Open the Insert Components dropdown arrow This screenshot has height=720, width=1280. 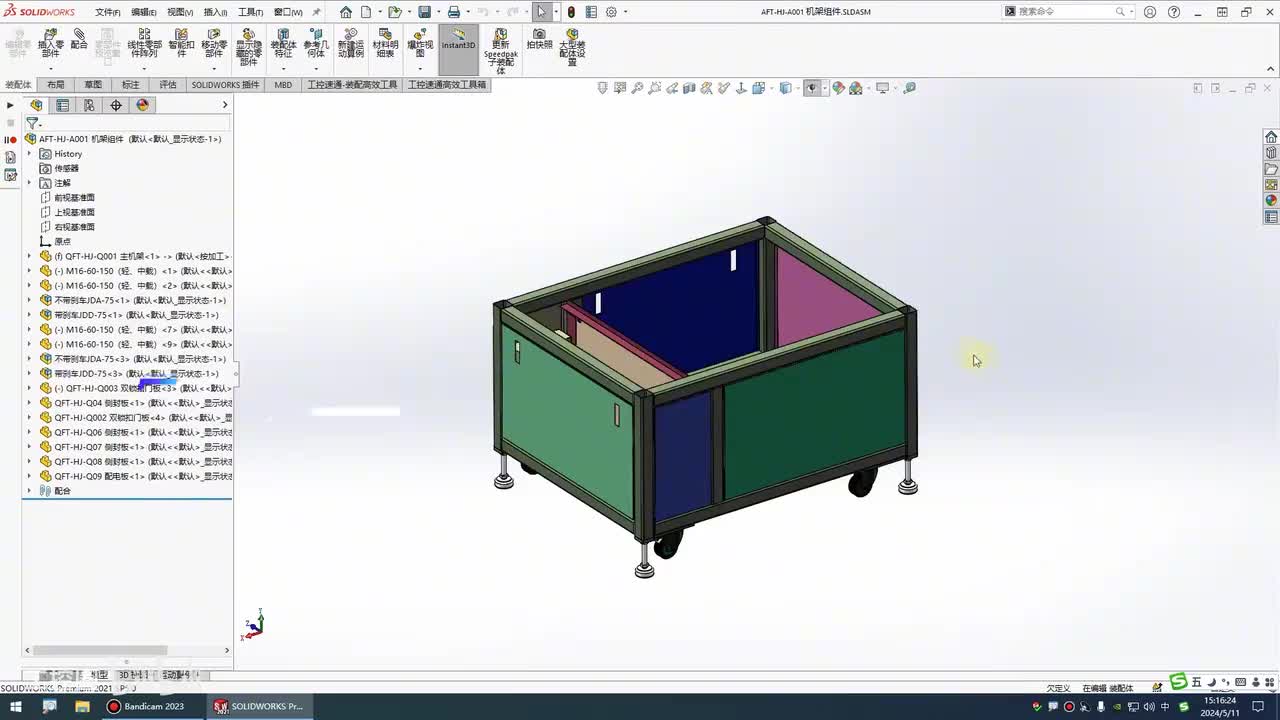51,68
